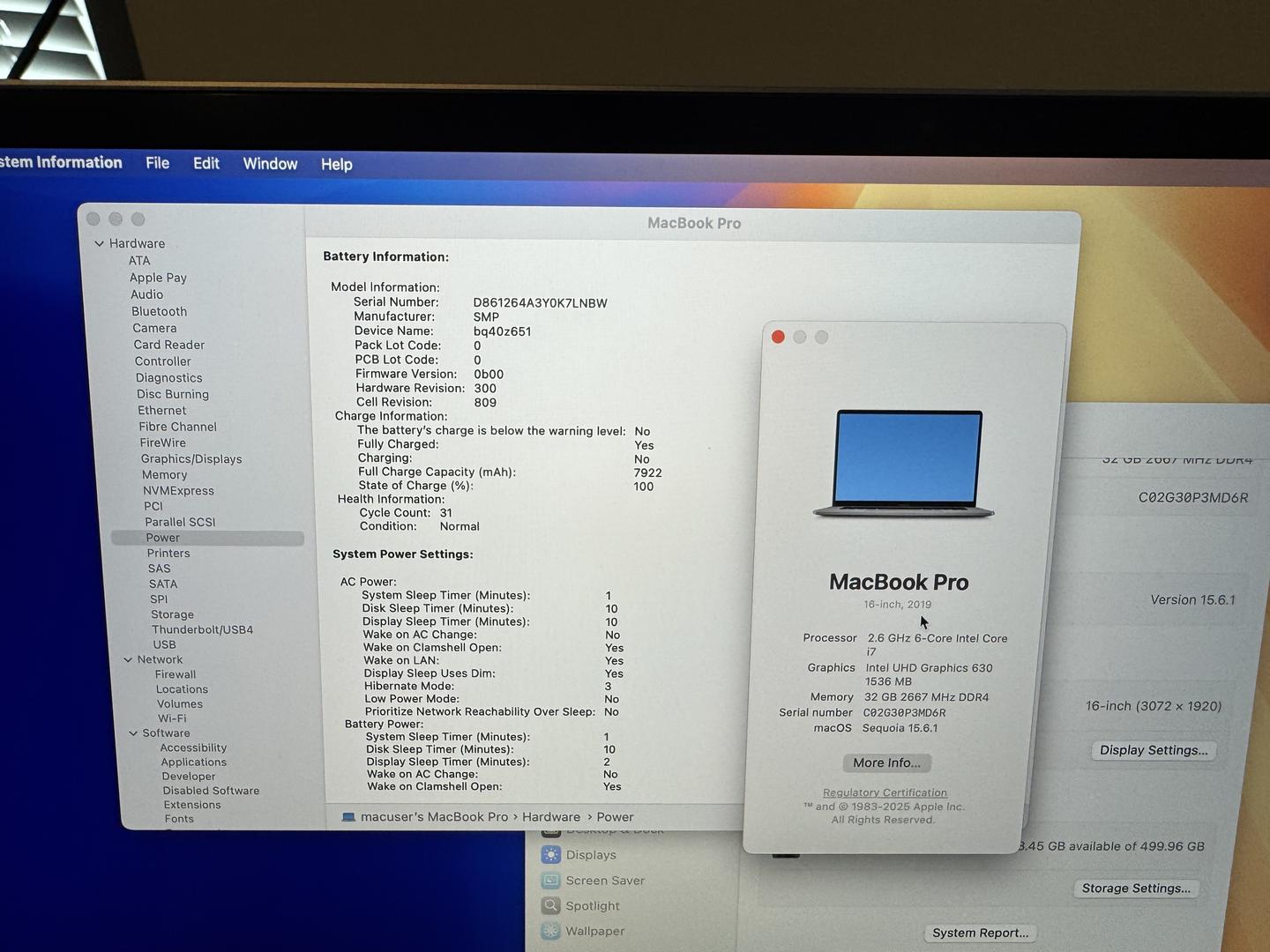This screenshot has width=1270, height=952.
Task: Click the Full Charge Capacity value 7922
Action: coord(647,472)
